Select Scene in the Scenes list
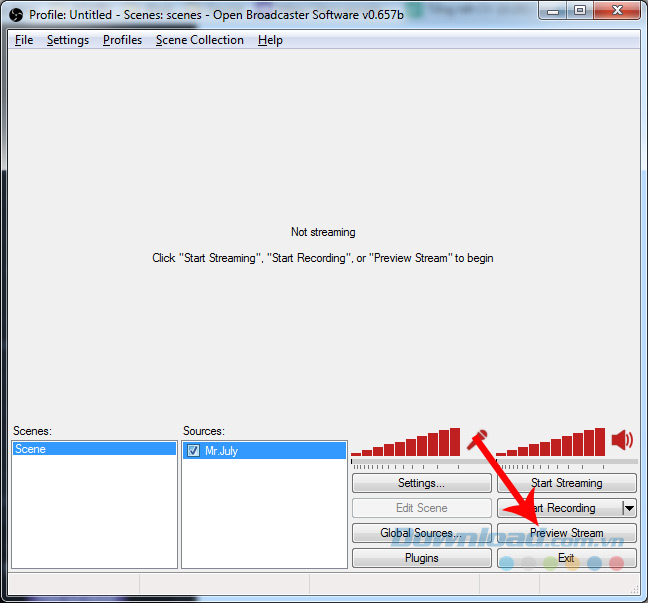The image size is (648, 603). point(94,449)
